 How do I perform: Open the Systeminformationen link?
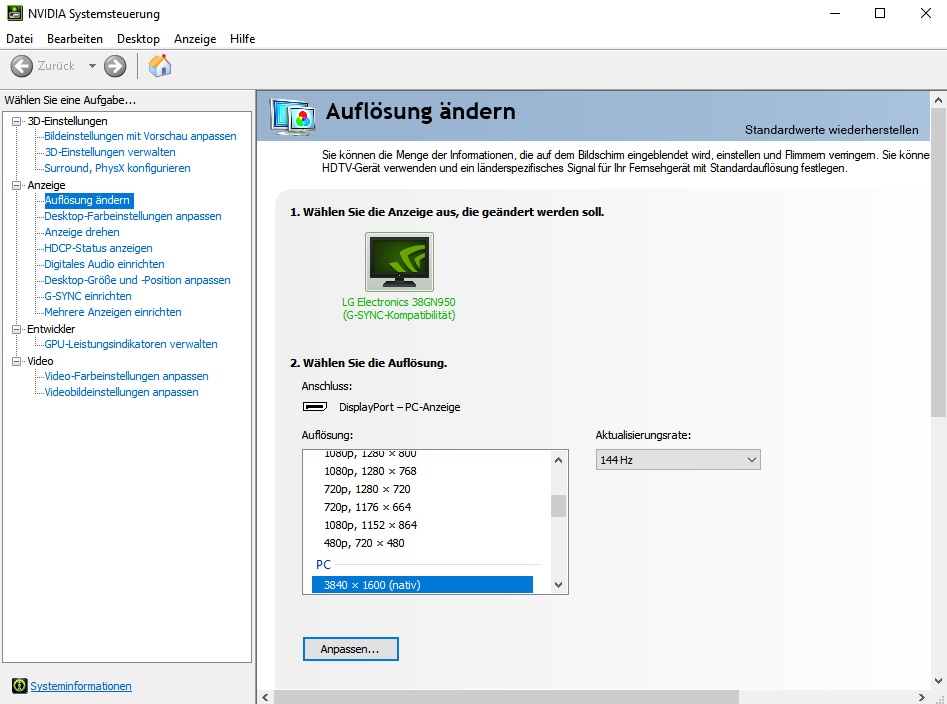coord(81,686)
